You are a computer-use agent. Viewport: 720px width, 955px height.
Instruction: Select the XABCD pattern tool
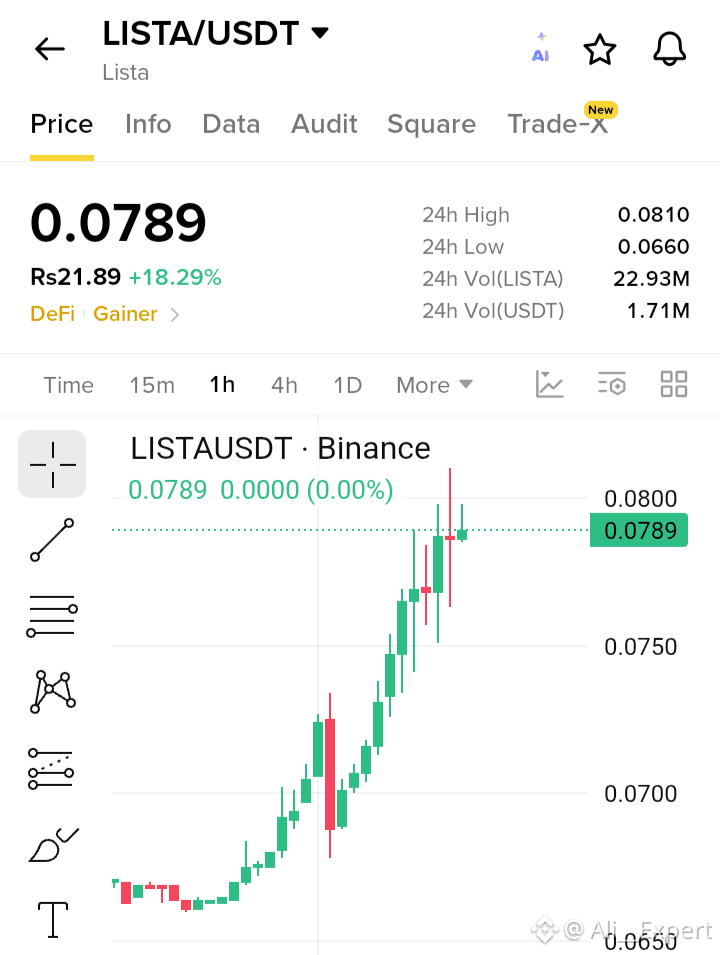(52, 691)
